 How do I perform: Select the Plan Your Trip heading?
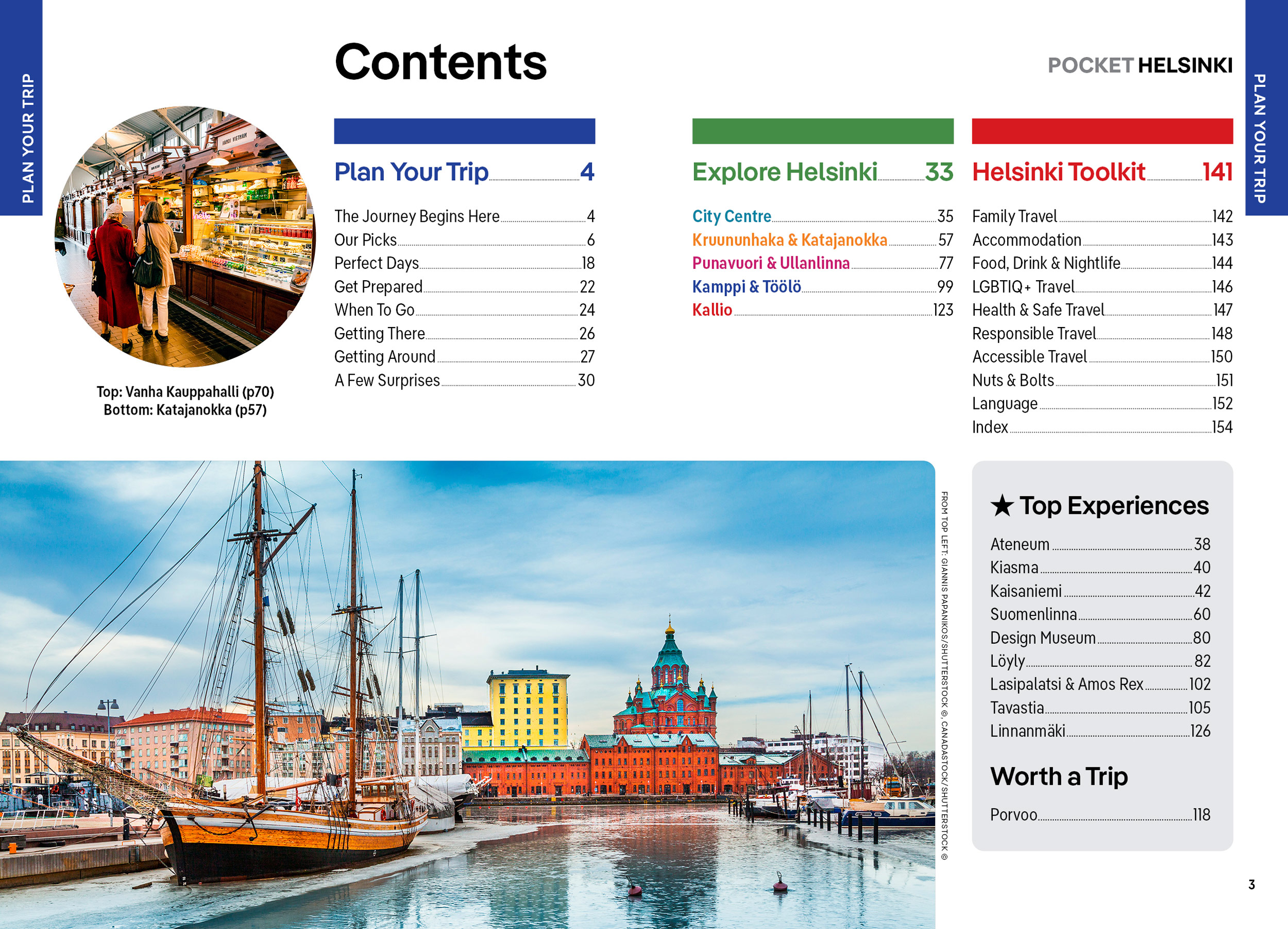[x=411, y=172]
